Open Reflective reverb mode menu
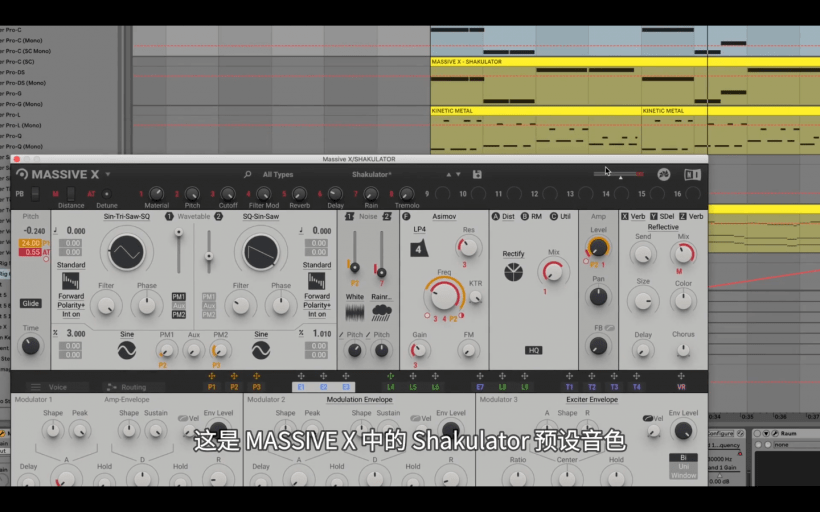 (x=663, y=227)
